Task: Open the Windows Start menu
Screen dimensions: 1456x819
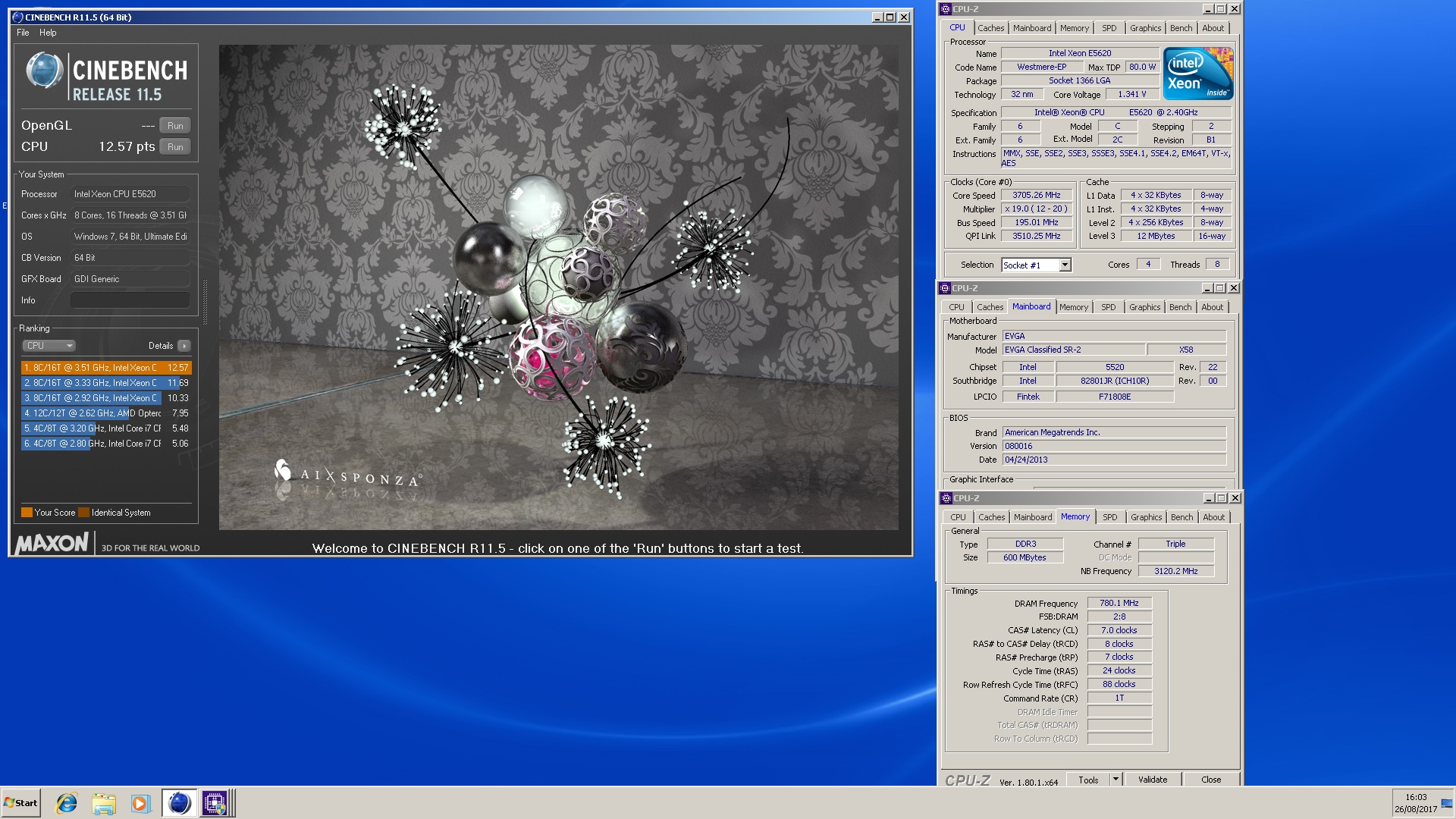Action: pyautogui.click(x=20, y=803)
